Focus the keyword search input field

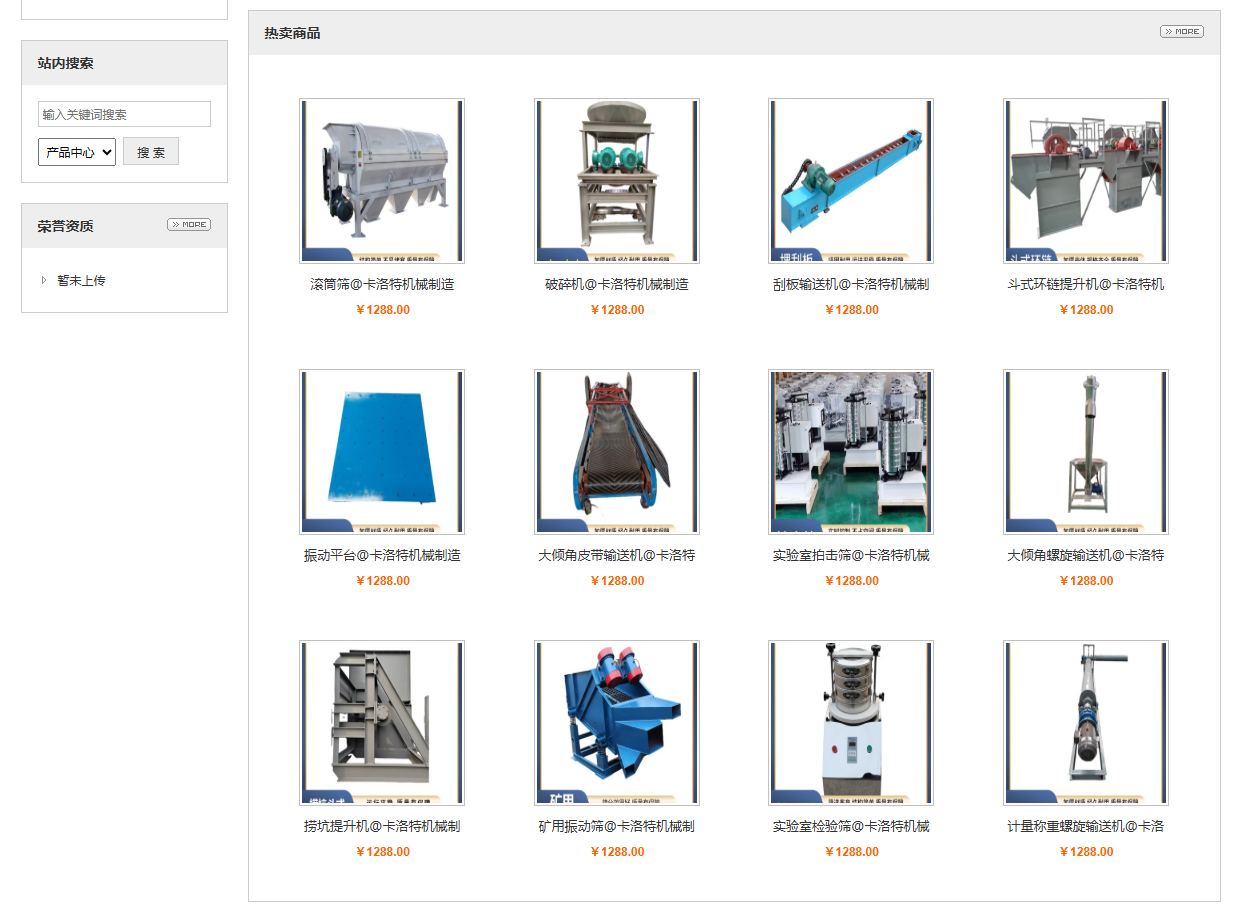124,114
